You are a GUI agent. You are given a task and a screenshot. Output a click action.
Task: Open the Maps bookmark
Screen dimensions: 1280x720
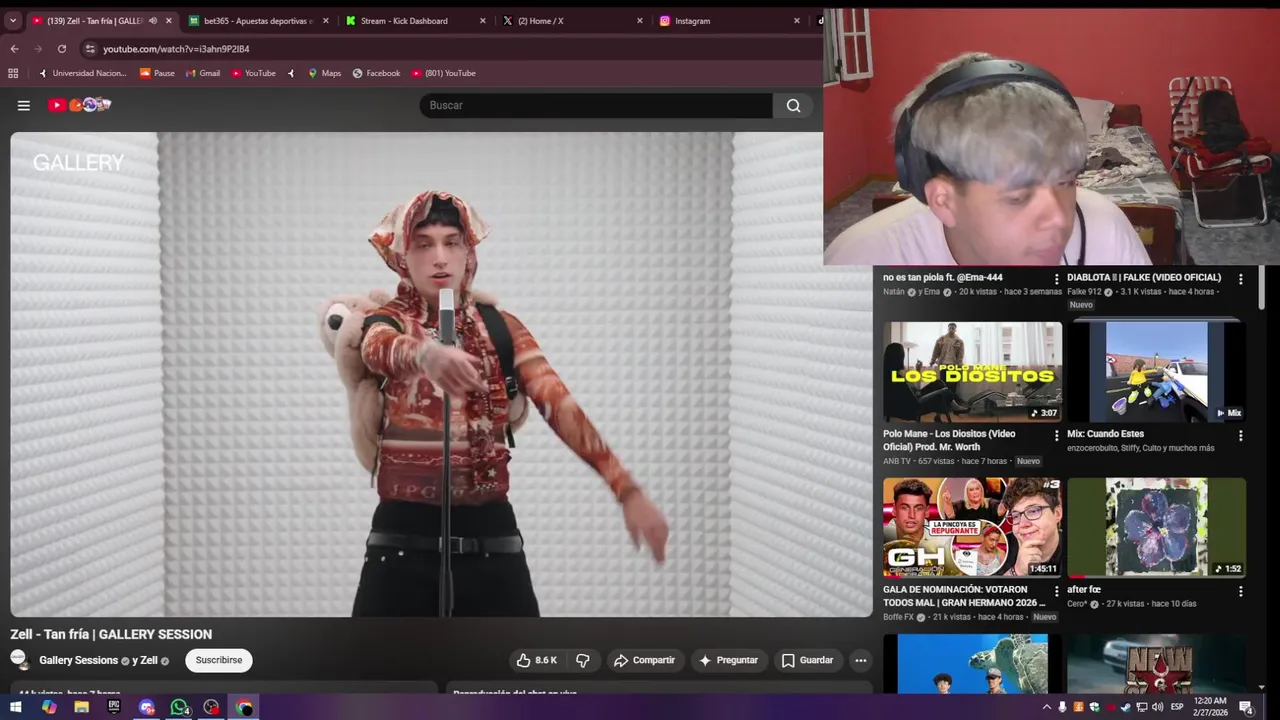pos(324,73)
